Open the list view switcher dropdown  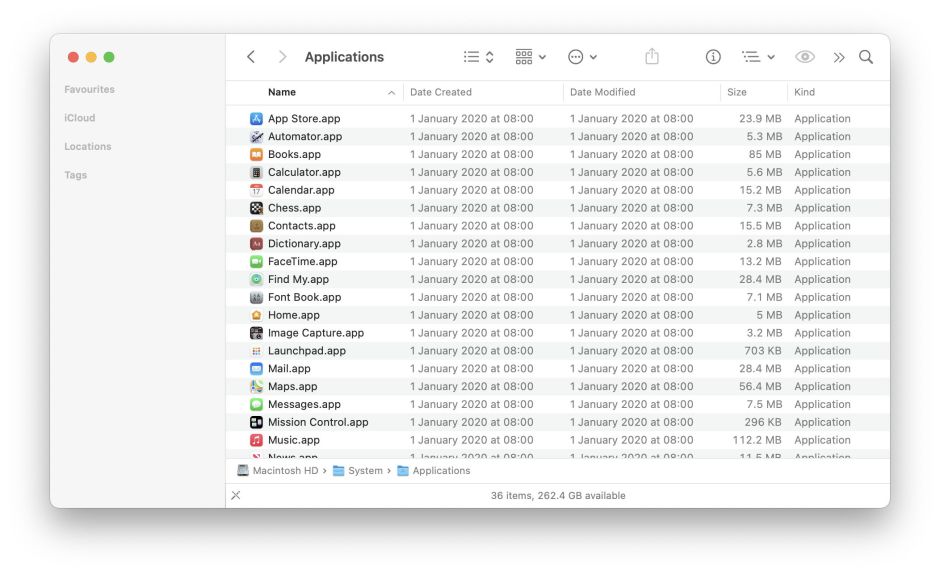pyautogui.click(x=479, y=57)
